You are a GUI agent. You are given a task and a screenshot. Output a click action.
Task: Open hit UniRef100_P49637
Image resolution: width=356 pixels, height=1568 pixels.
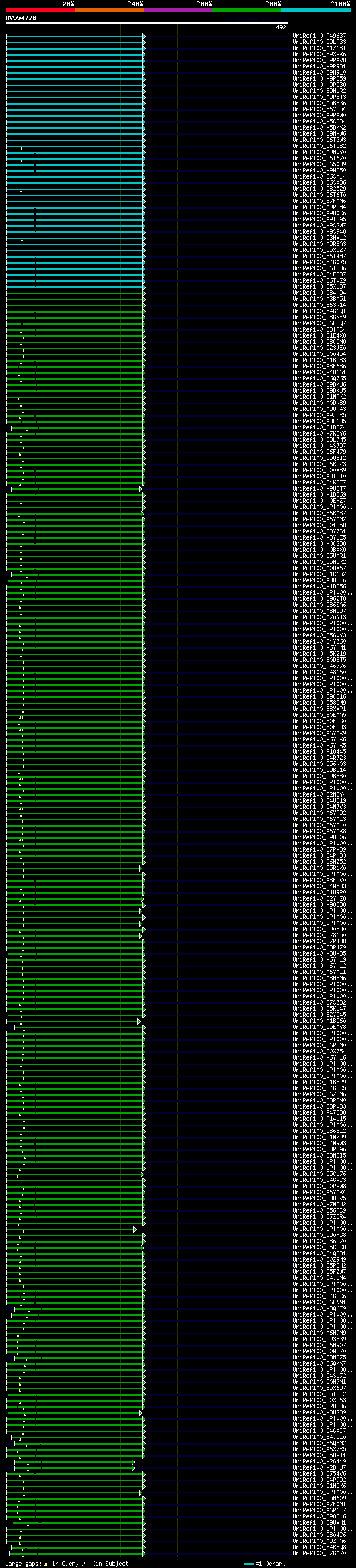(319, 36)
